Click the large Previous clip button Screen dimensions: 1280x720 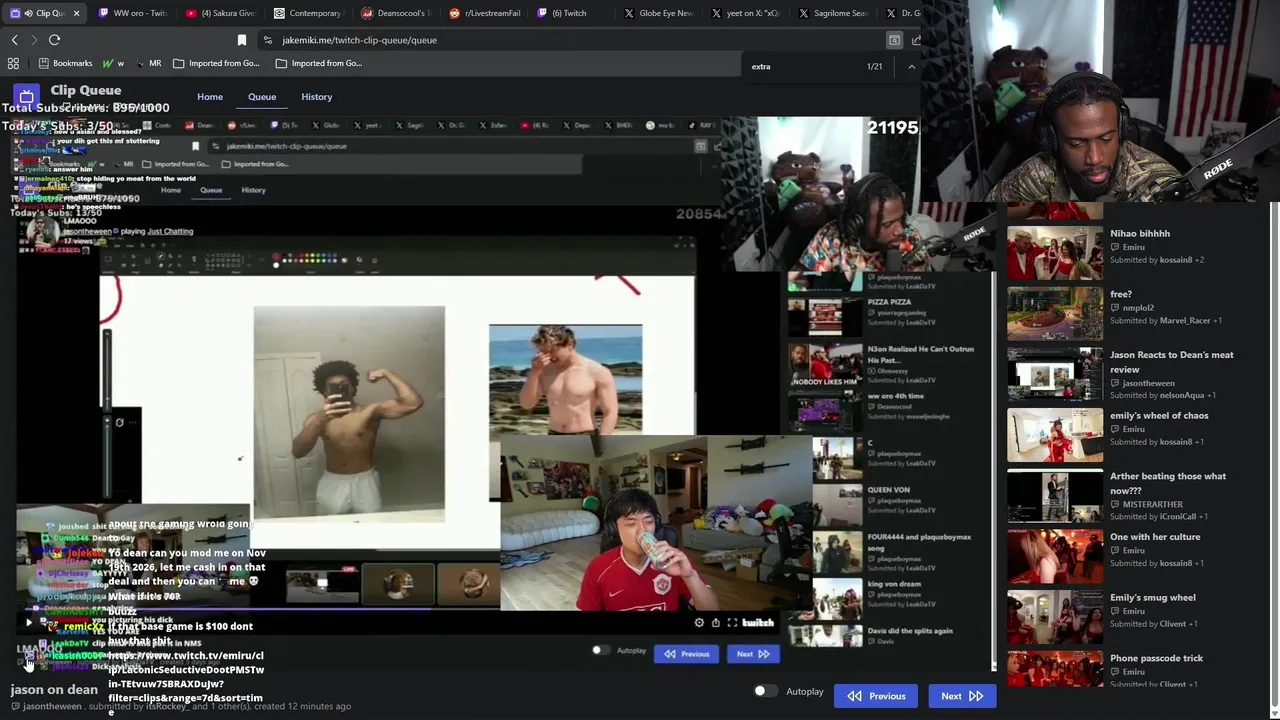(876, 696)
